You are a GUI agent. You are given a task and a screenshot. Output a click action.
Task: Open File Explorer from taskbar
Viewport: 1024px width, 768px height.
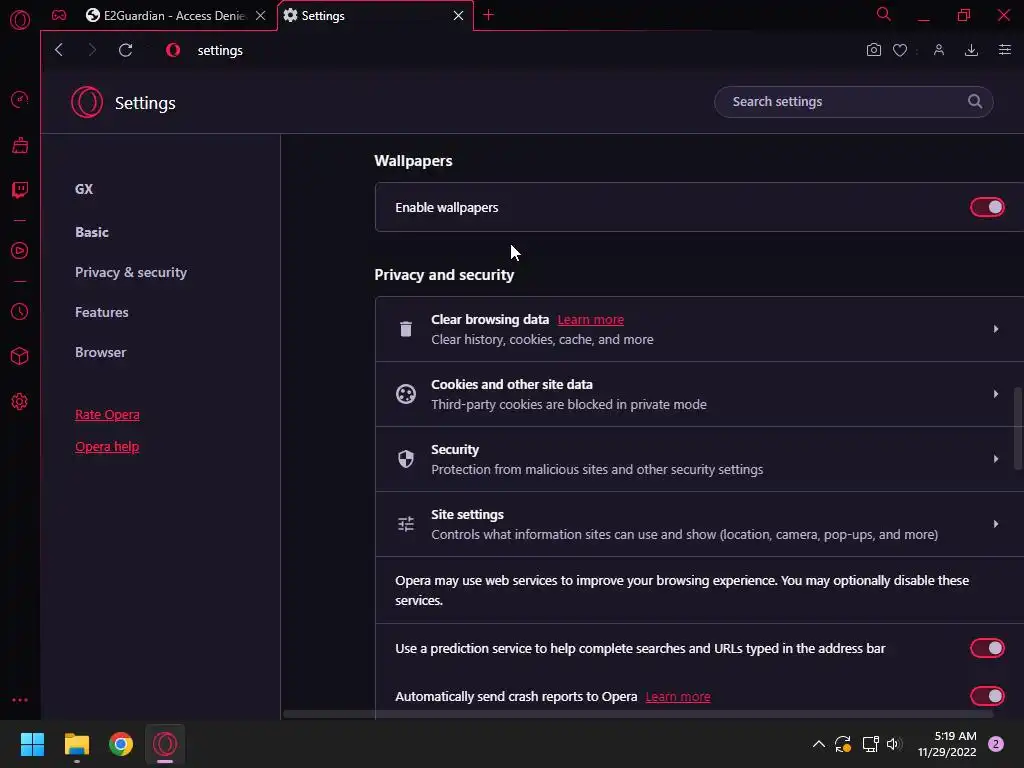[76, 744]
